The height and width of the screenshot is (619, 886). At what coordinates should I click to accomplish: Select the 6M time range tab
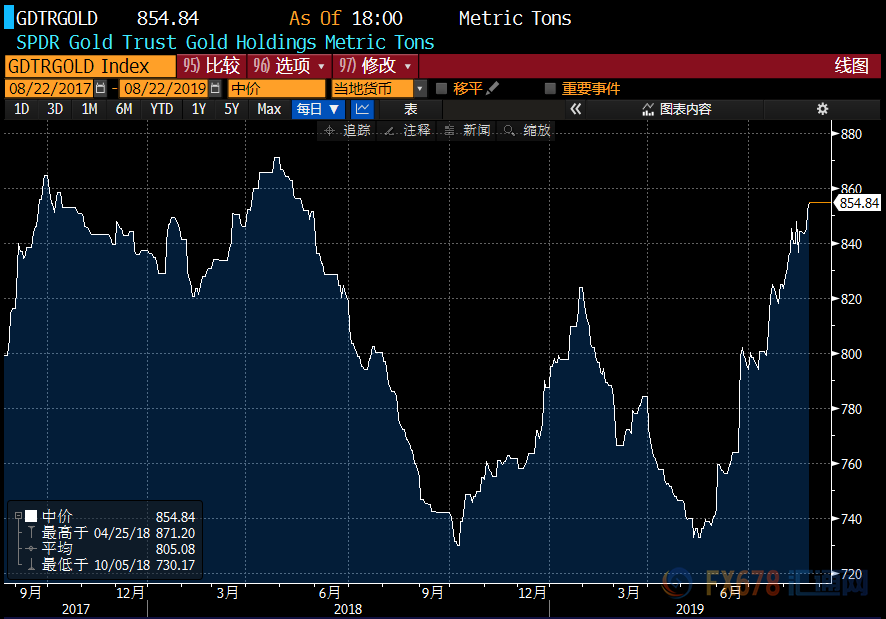pos(124,109)
